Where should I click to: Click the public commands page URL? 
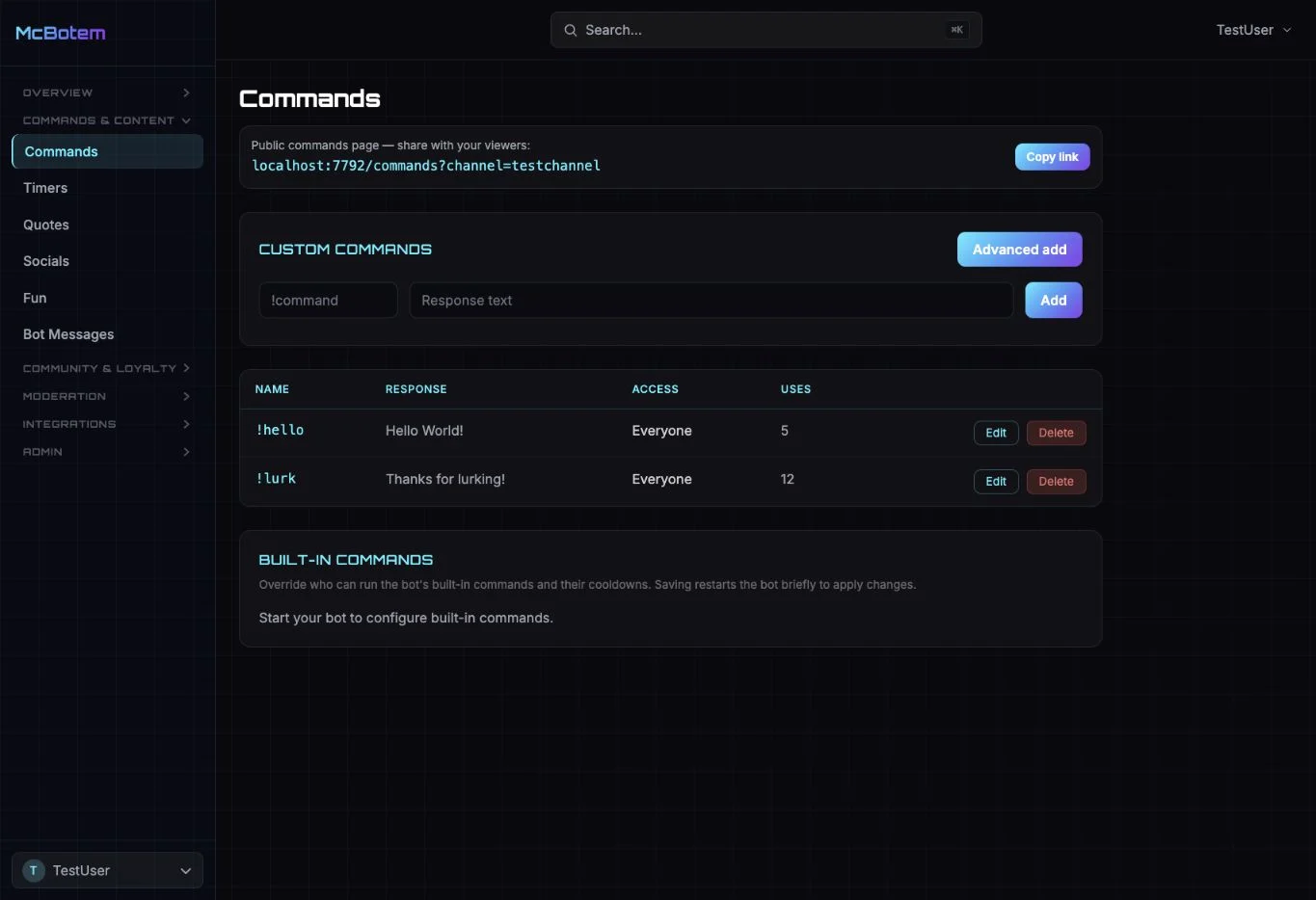[x=426, y=166]
